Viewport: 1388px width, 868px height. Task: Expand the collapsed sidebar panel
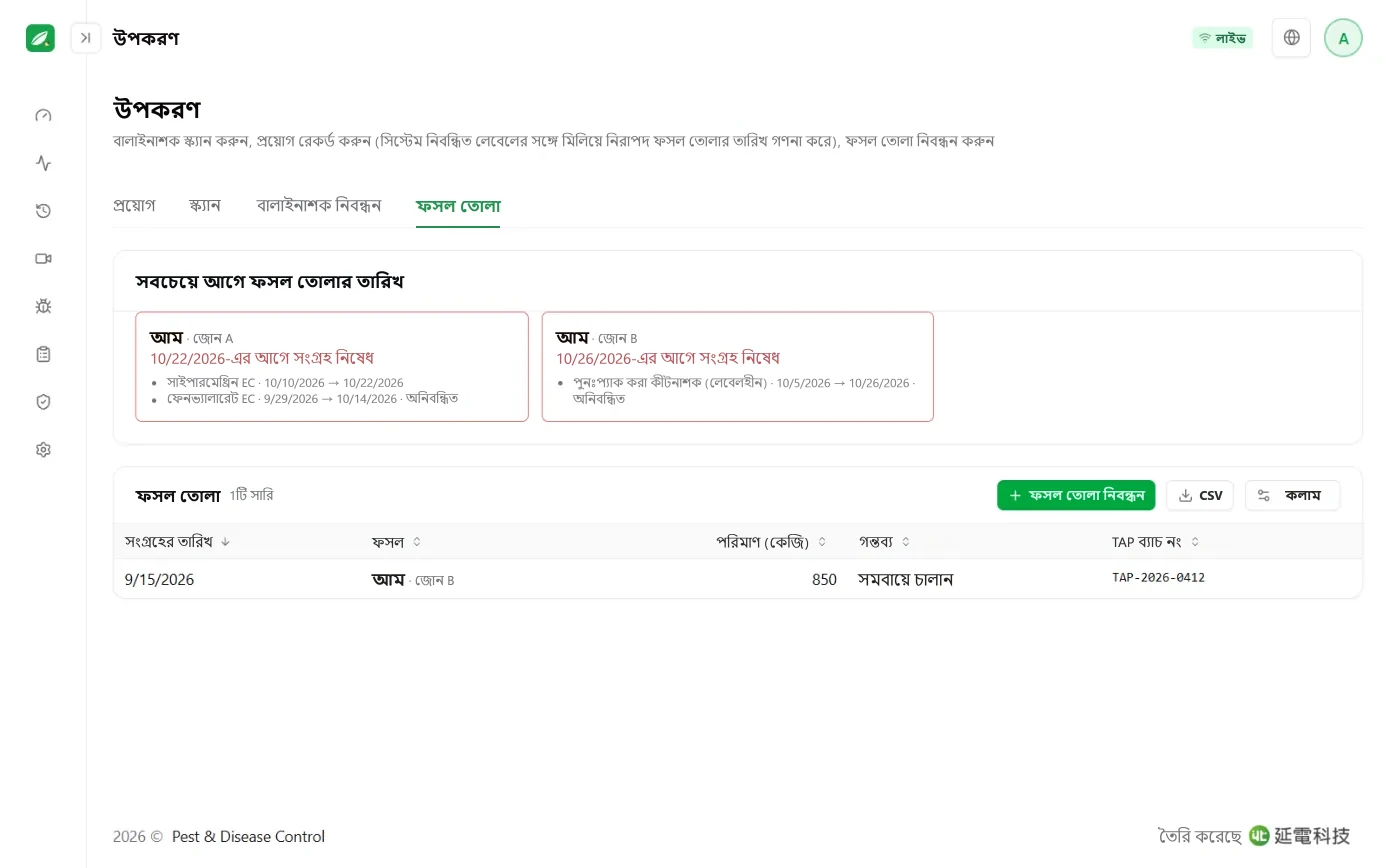pos(86,38)
